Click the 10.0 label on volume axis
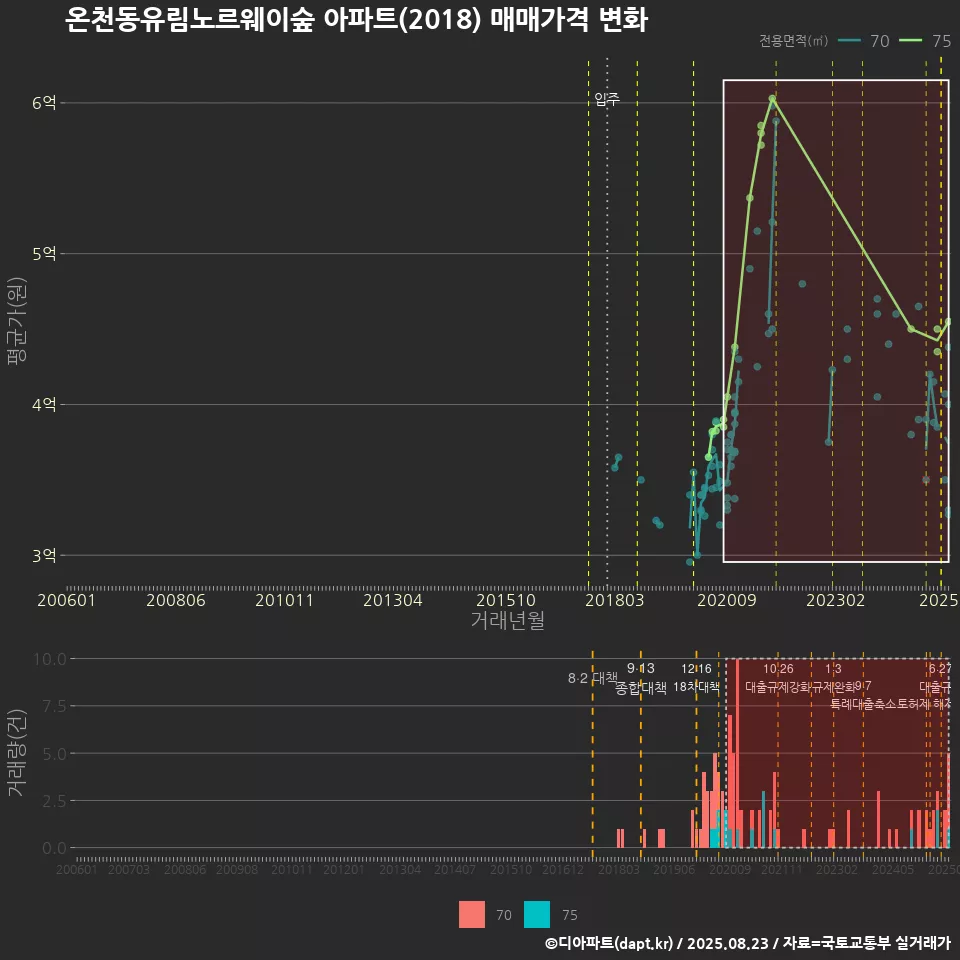960x960 pixels. [50, 659]
